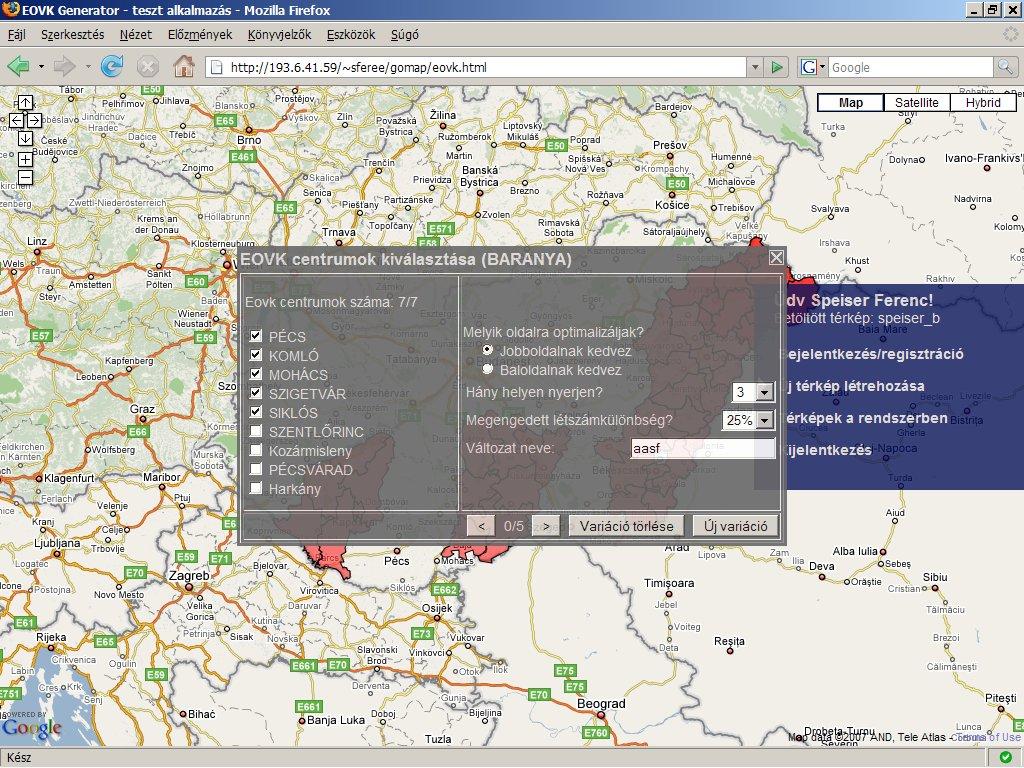The width and height of the screenshot is (1024, 768).
Task: Open the address bar history dropdown
Action: click(755, 67)
